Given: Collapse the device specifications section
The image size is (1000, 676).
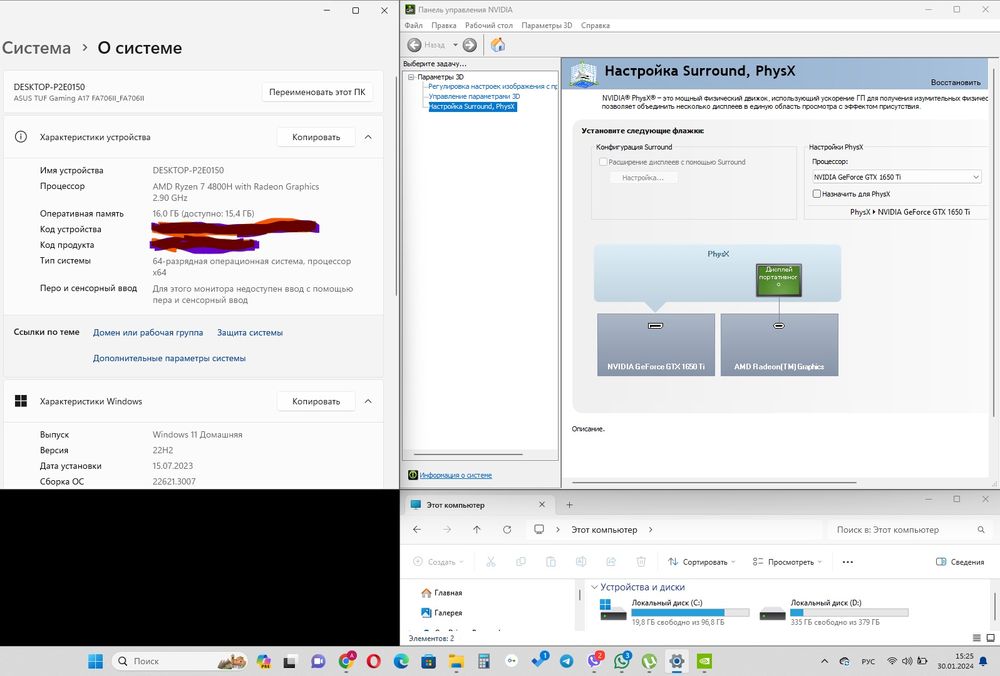Looking at the screenshot, I should [368, 137].
